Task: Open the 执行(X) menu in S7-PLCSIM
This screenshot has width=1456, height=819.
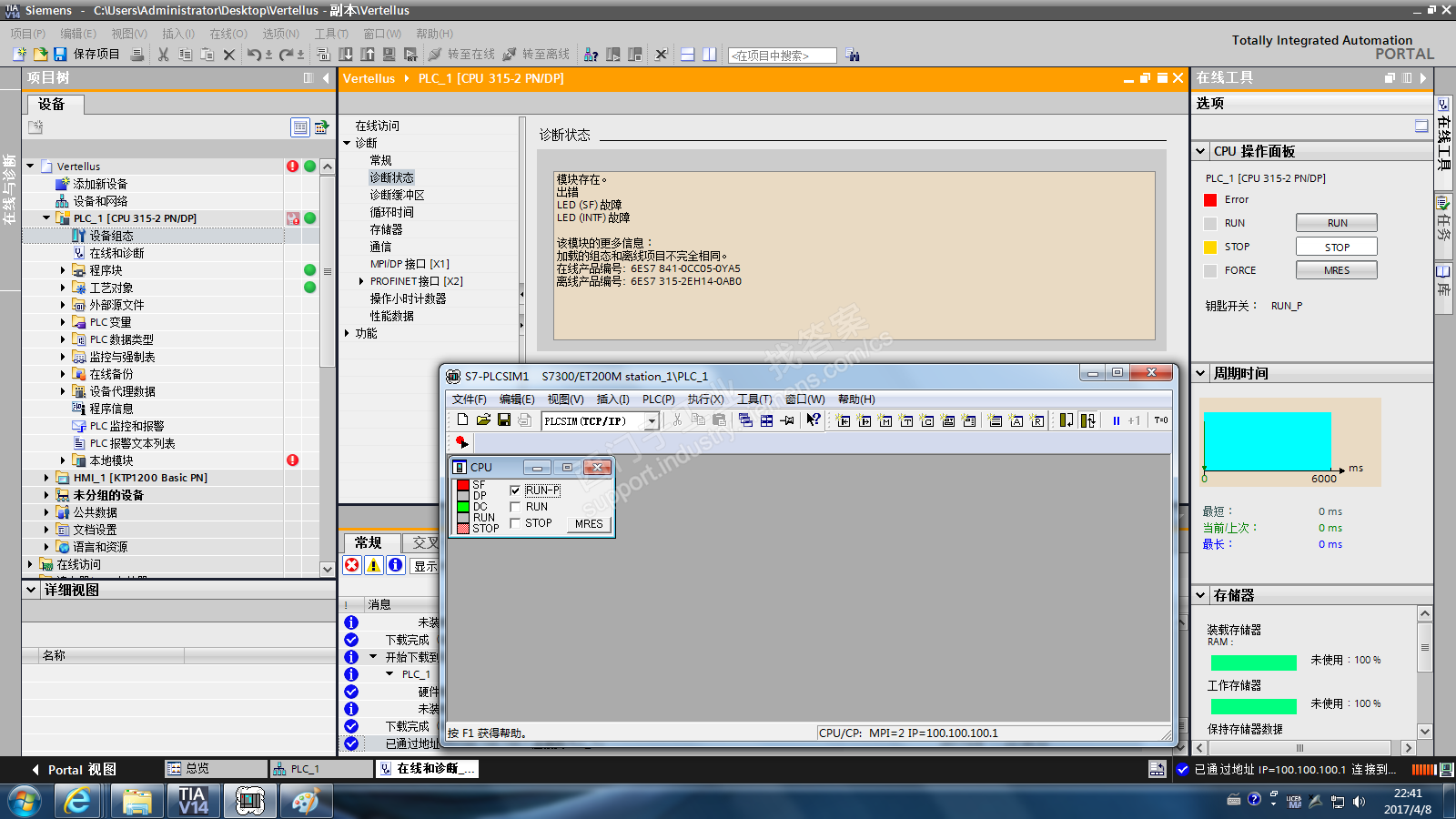Action: [x=705, y=399]
